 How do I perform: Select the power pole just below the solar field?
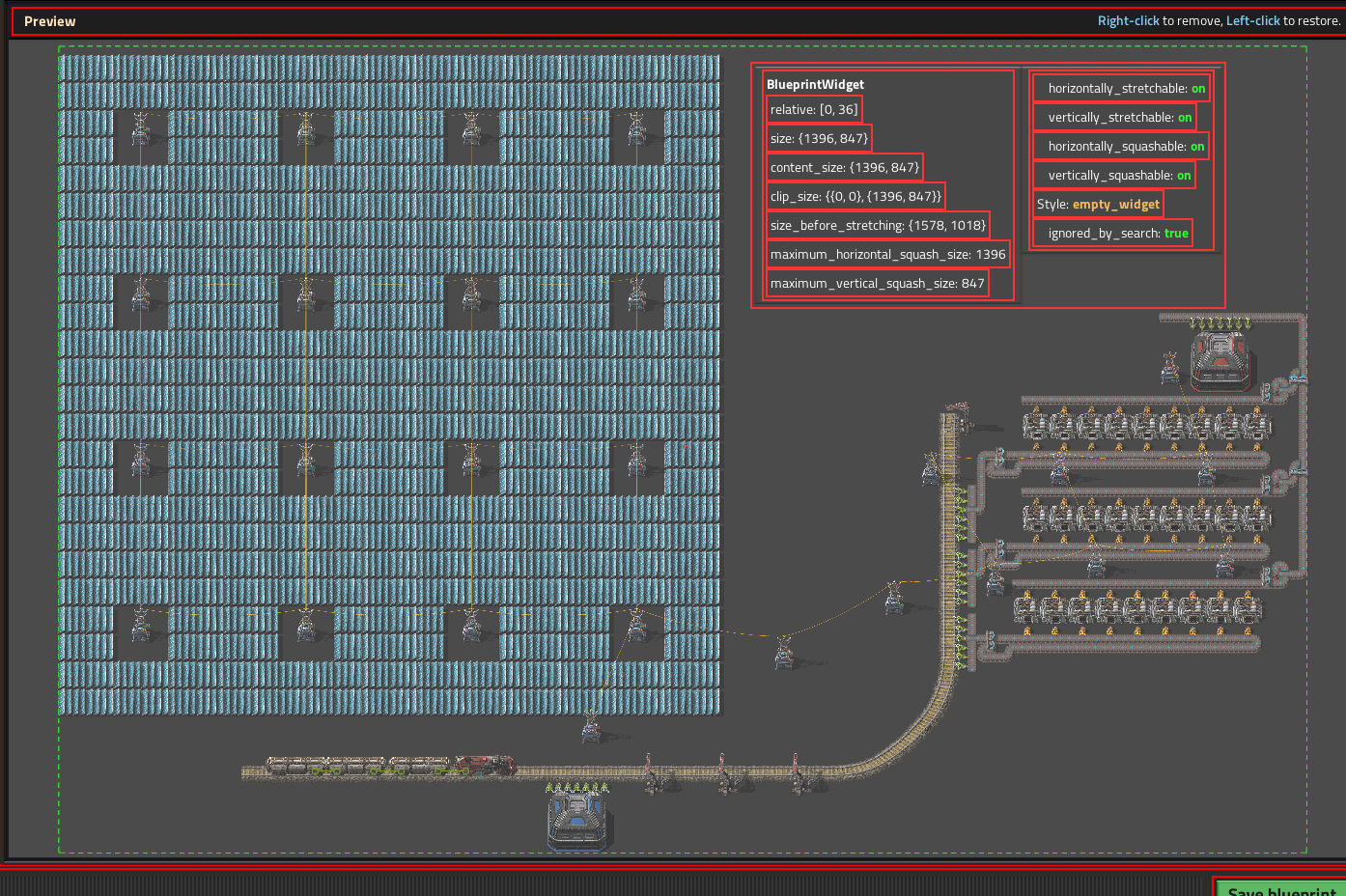591,726
